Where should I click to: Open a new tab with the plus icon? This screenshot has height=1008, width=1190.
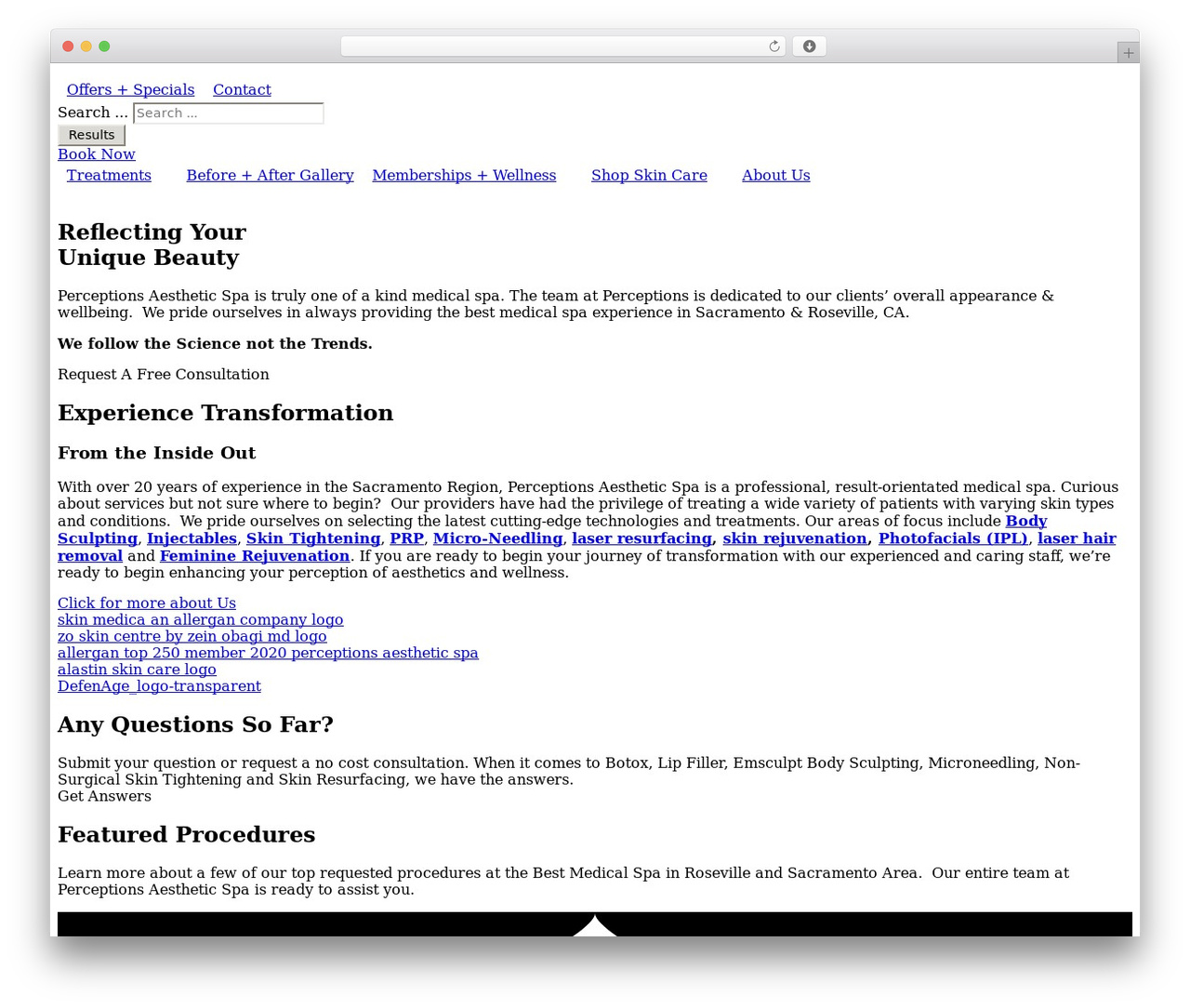click(x=1128, y=53)
